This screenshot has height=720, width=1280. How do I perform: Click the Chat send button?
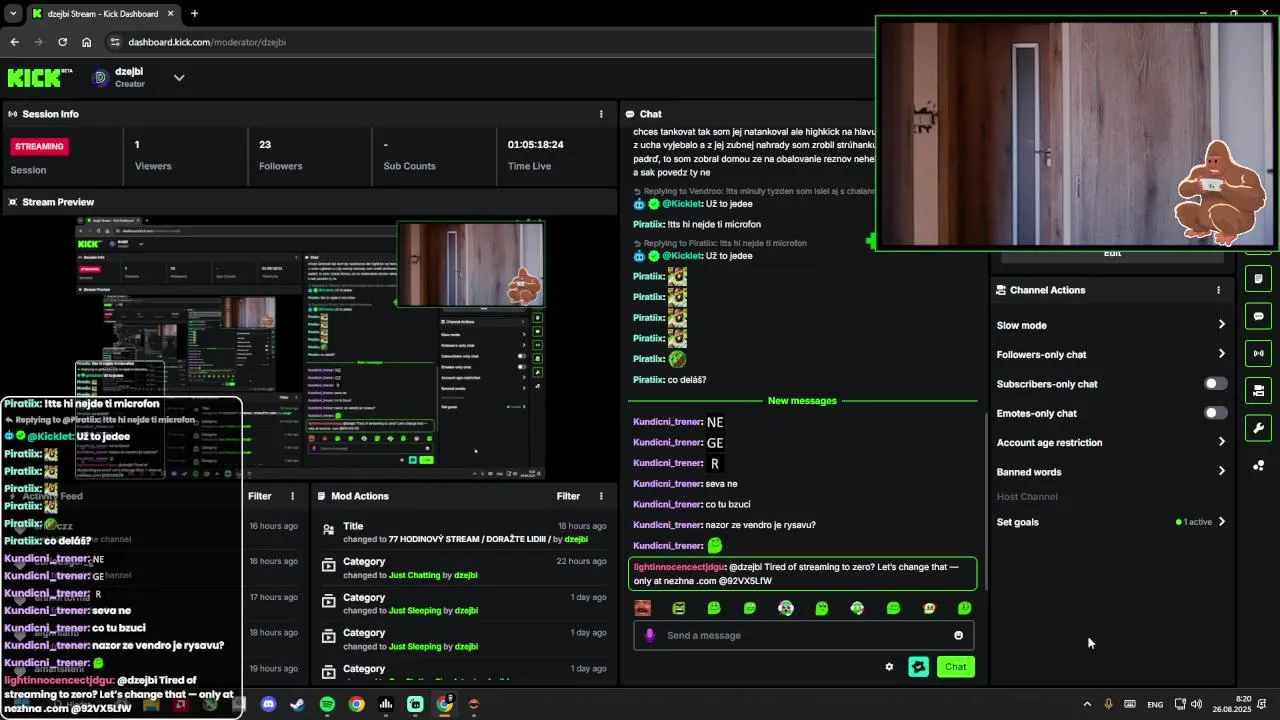[956, 667]
